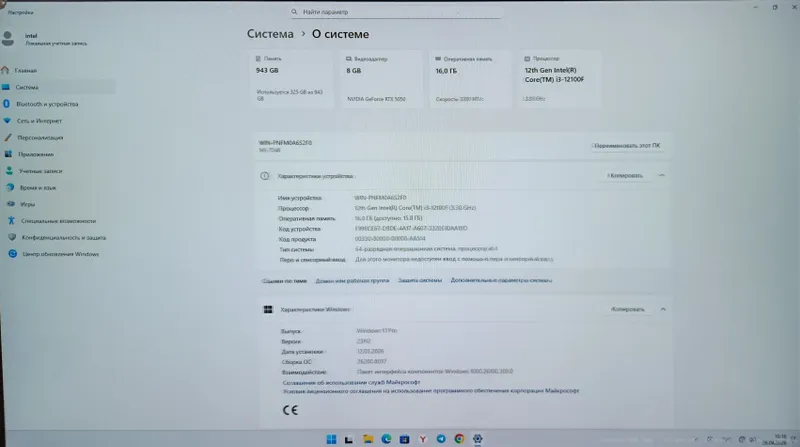Open Защита системы link
Screen dimensions: 800x447
pyautogui.click(x=420, y=280)
